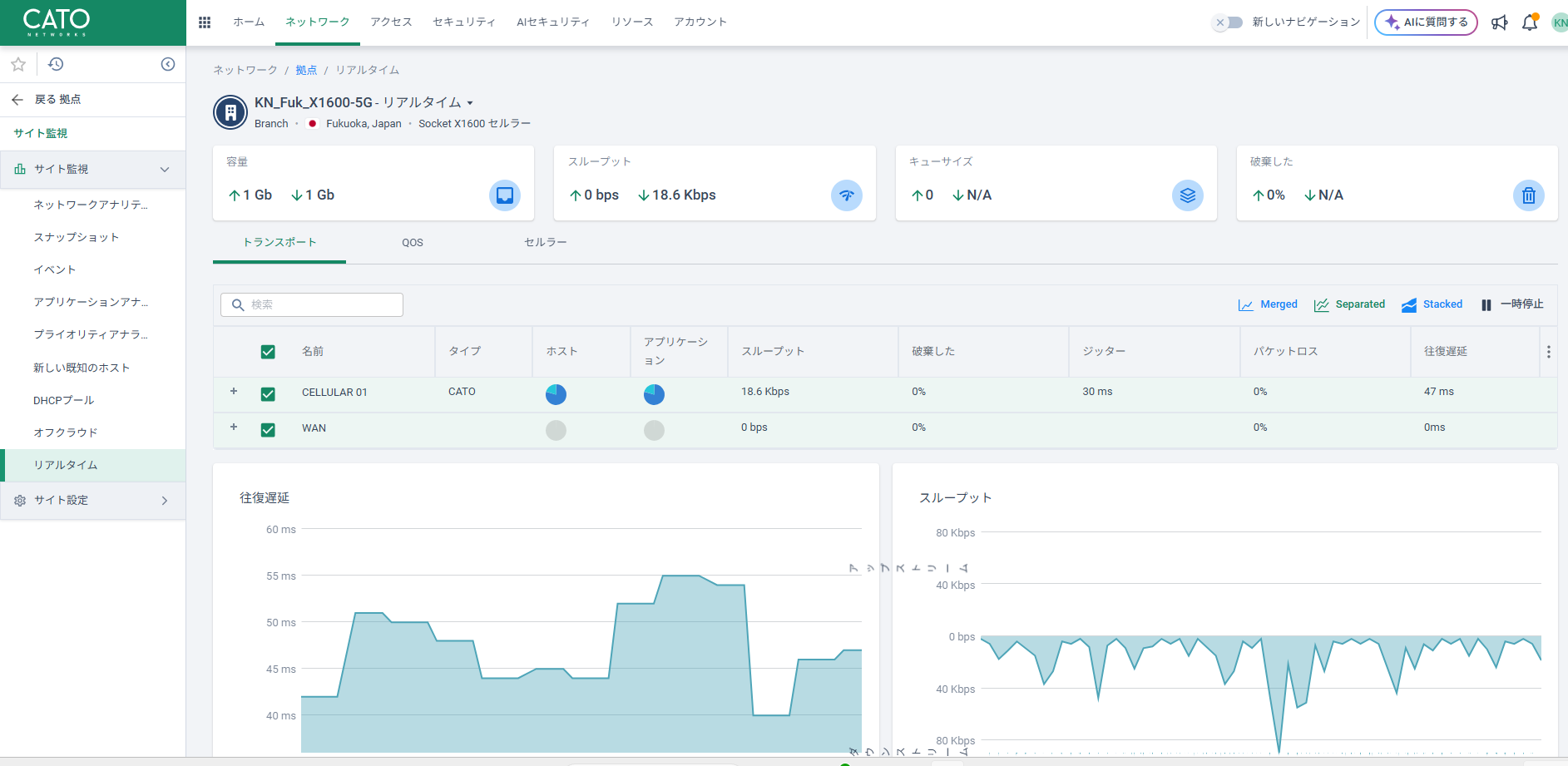
Task: Uncheck the CELLULAR 01 row checkbox
Action: click(268, 394)
